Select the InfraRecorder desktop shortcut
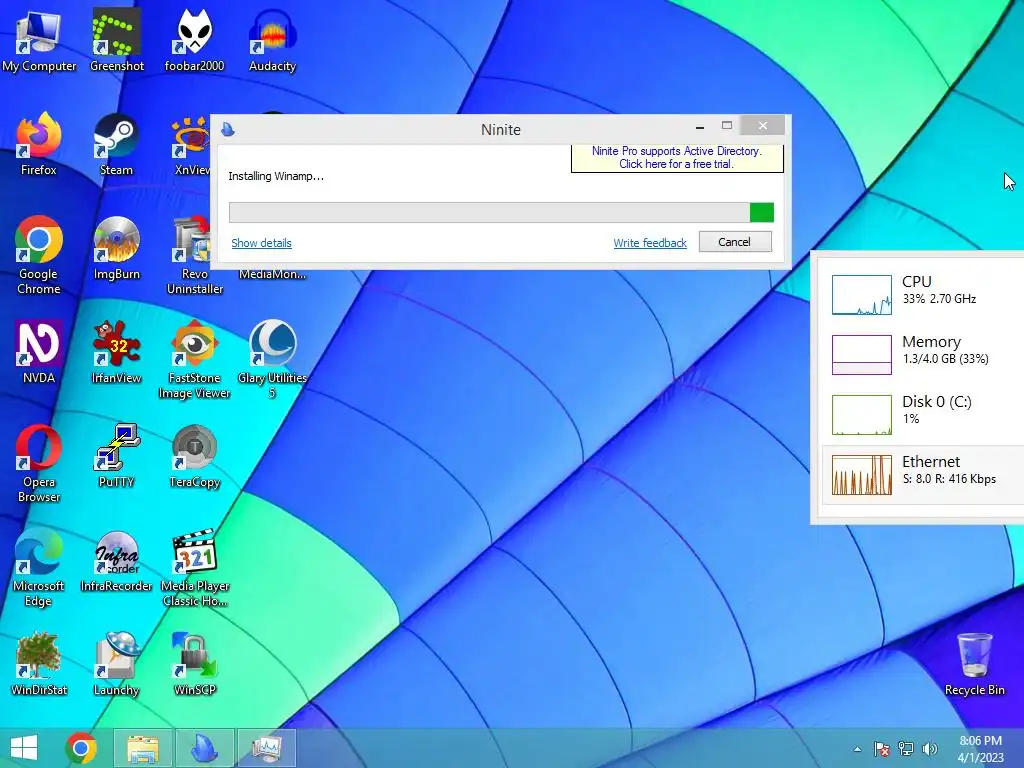The height and width of the screenshot is (768, 1024). pos(116,560)
